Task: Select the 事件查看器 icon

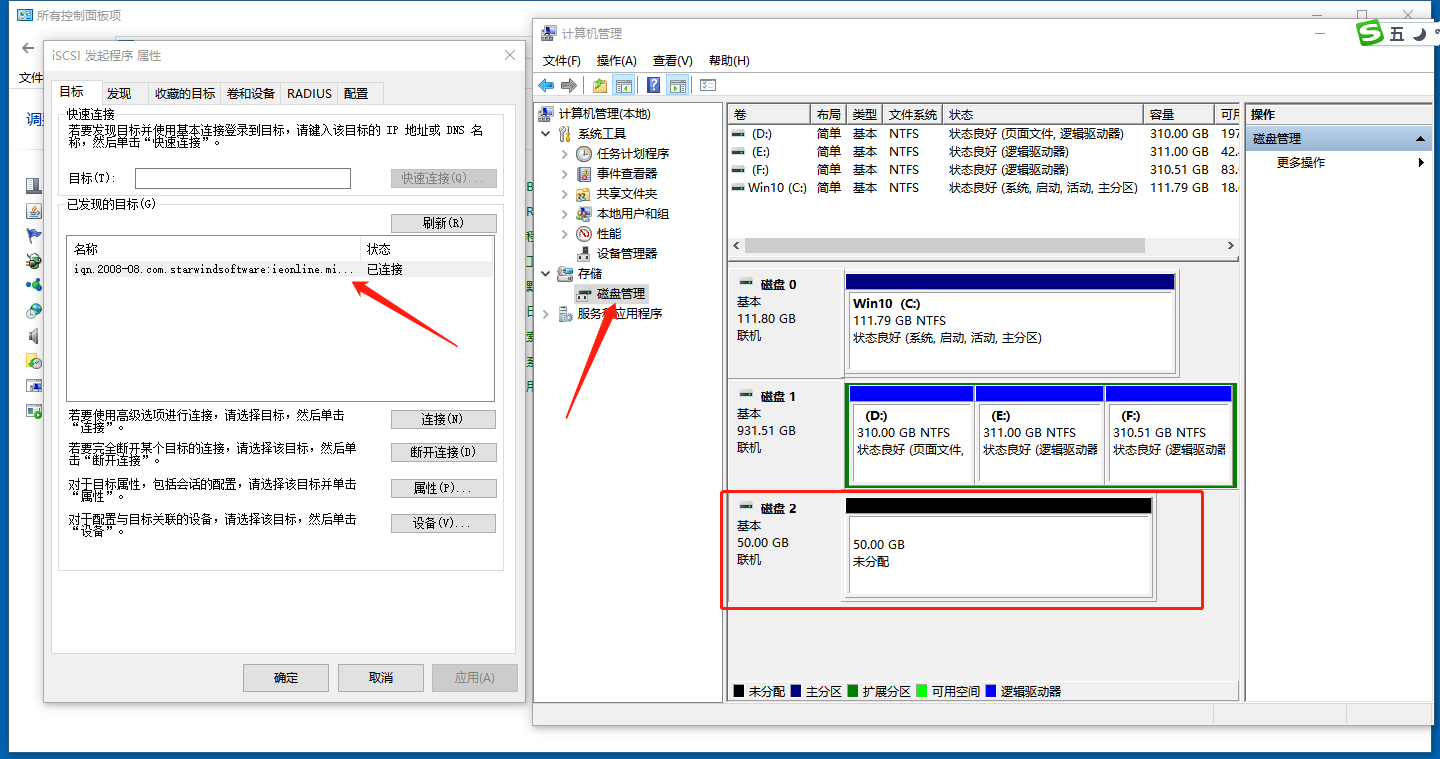Action: click(584, 173)
